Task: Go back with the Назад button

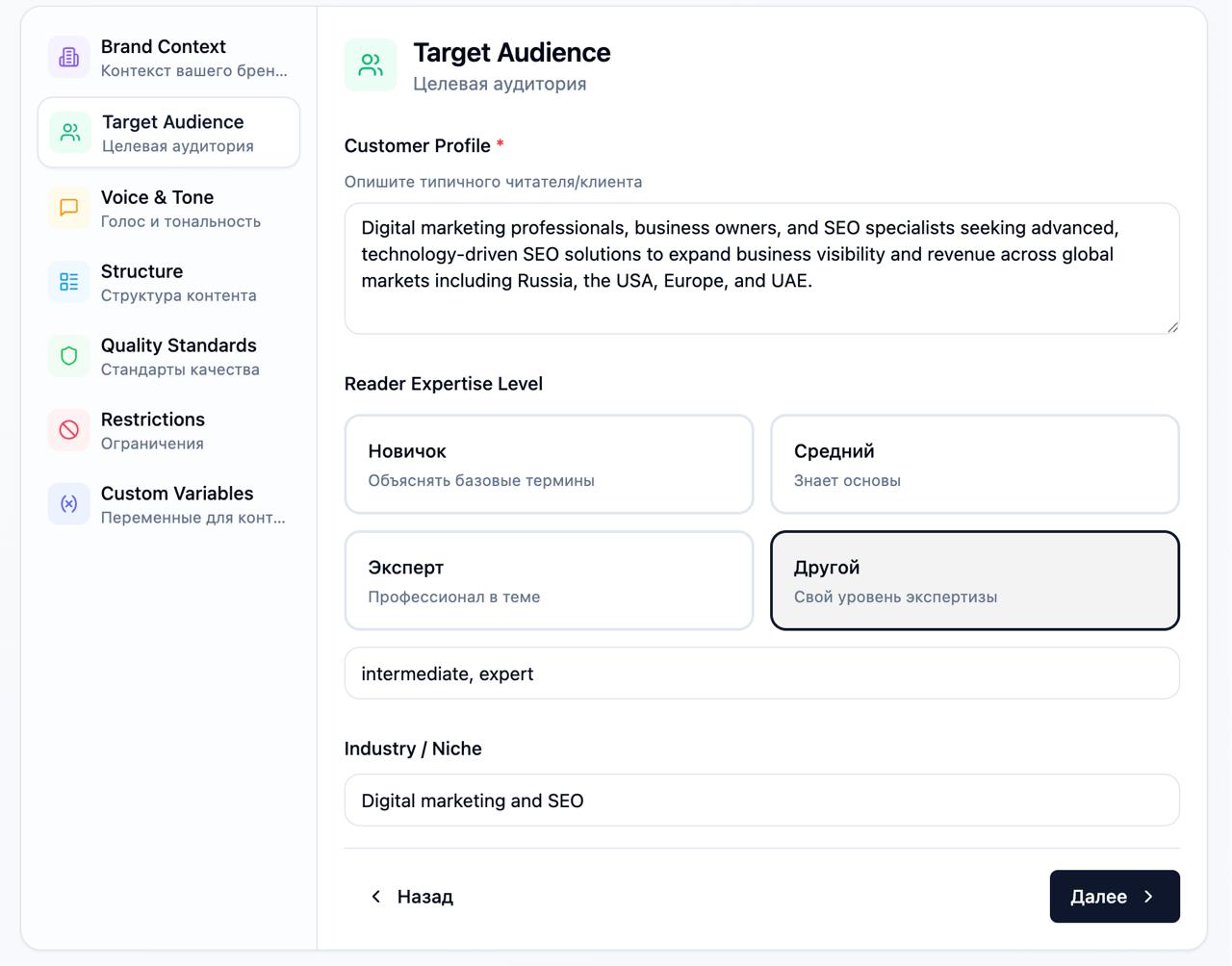Action: point(412,897)
